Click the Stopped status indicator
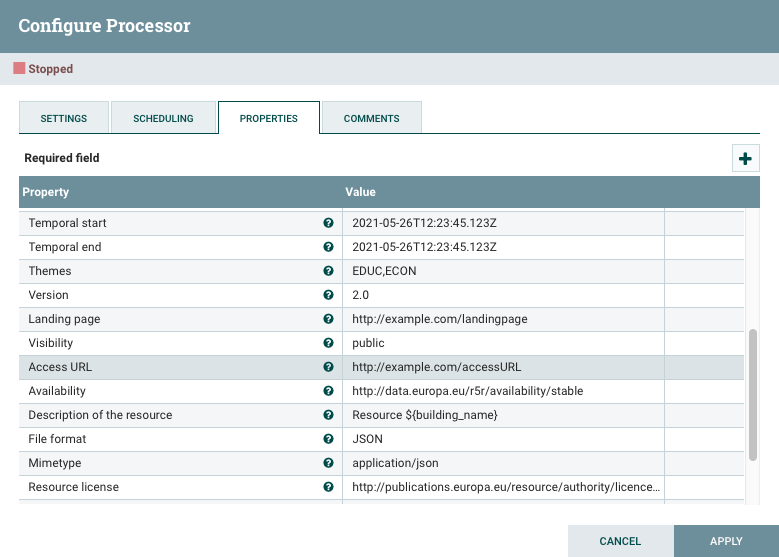The height and width of the screenshot is (557, 779). (x=43, y=69)
